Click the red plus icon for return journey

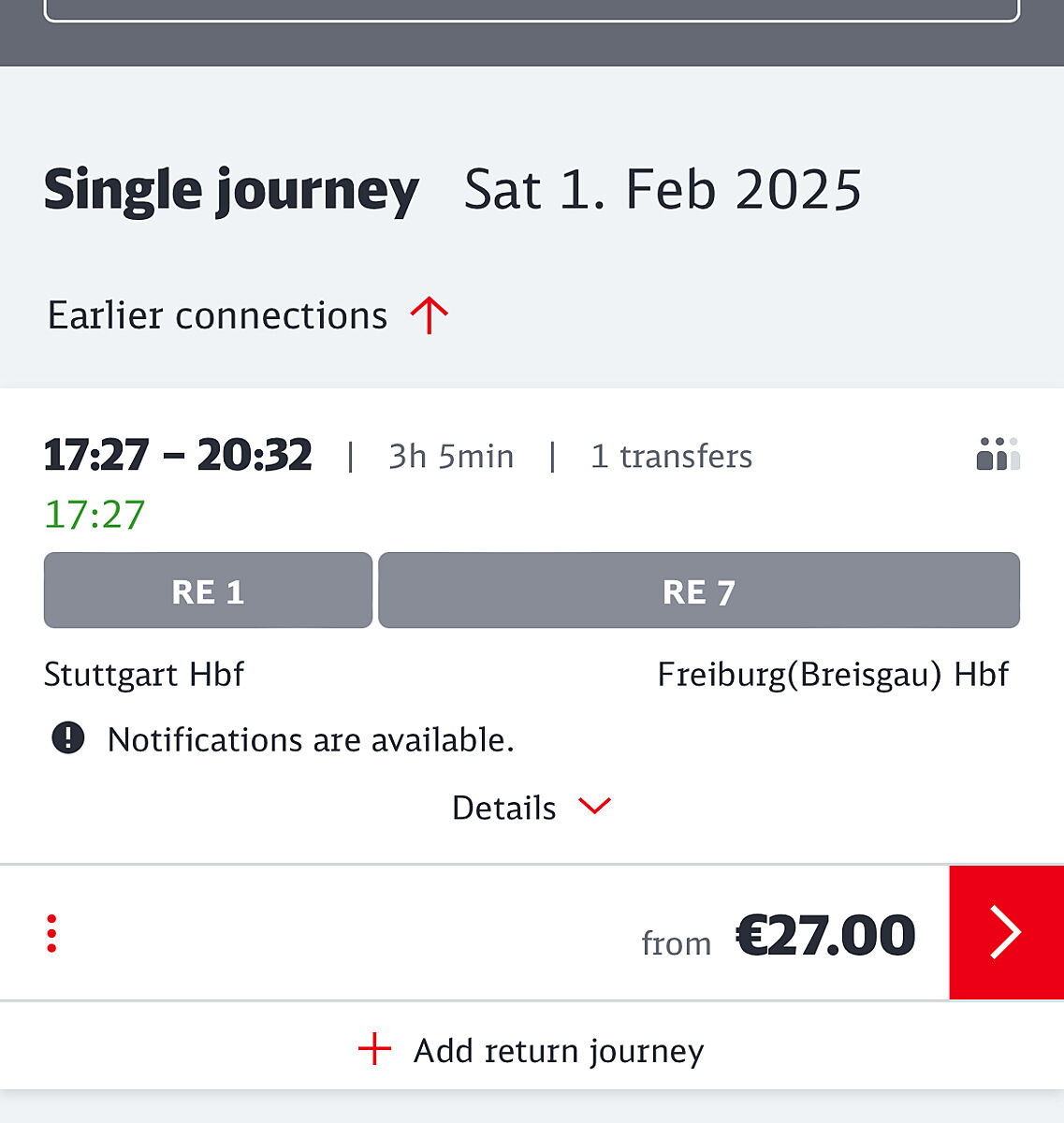[374, 1049]
